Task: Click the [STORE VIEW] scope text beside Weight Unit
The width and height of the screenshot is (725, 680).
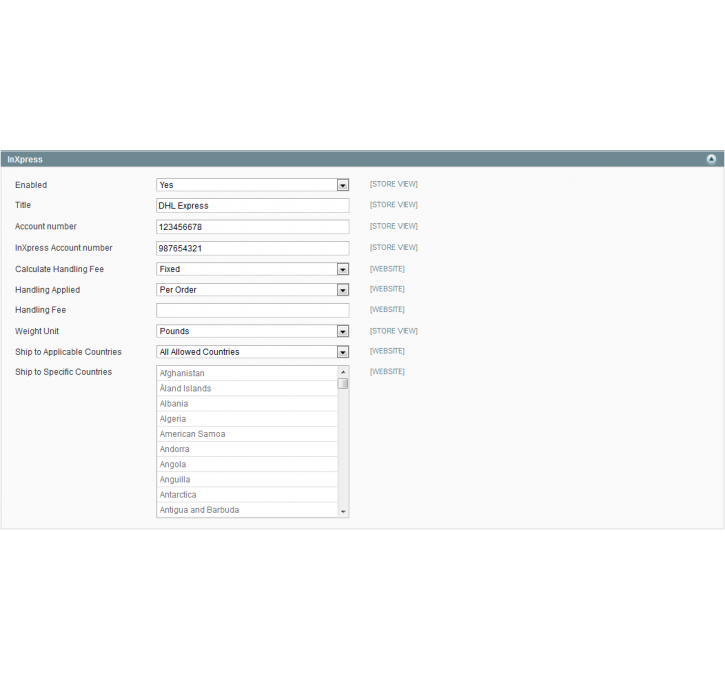Action: tap(393, 331)
